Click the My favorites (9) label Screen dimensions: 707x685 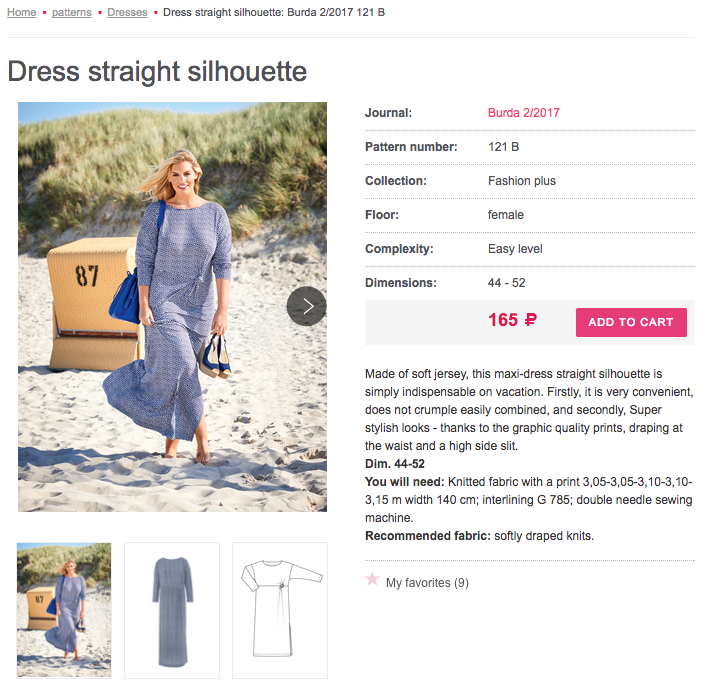(427, 582)
